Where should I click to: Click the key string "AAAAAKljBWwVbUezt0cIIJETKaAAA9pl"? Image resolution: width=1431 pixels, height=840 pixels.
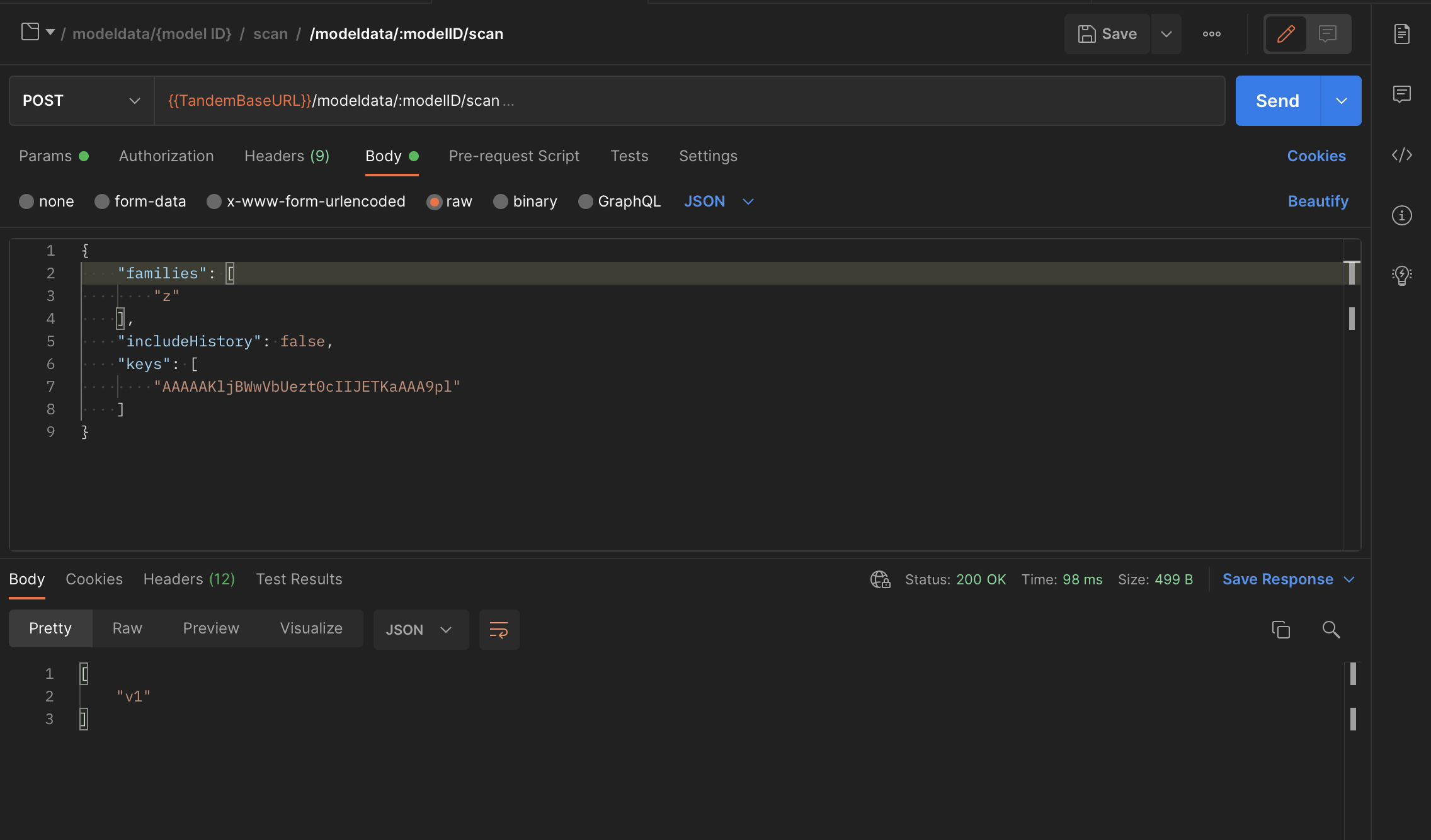[307, 387]
